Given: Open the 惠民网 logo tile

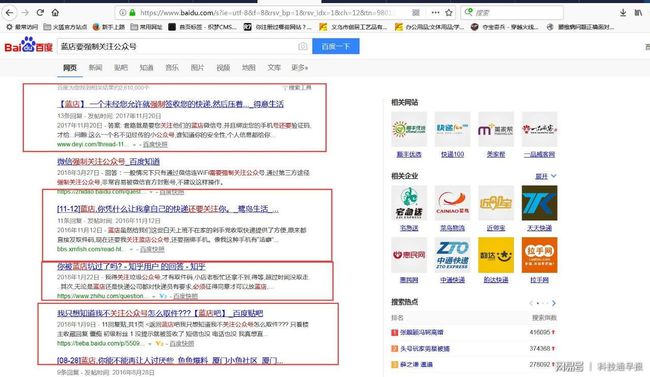Looking at the screenshot, I should (x=409, y=255).
